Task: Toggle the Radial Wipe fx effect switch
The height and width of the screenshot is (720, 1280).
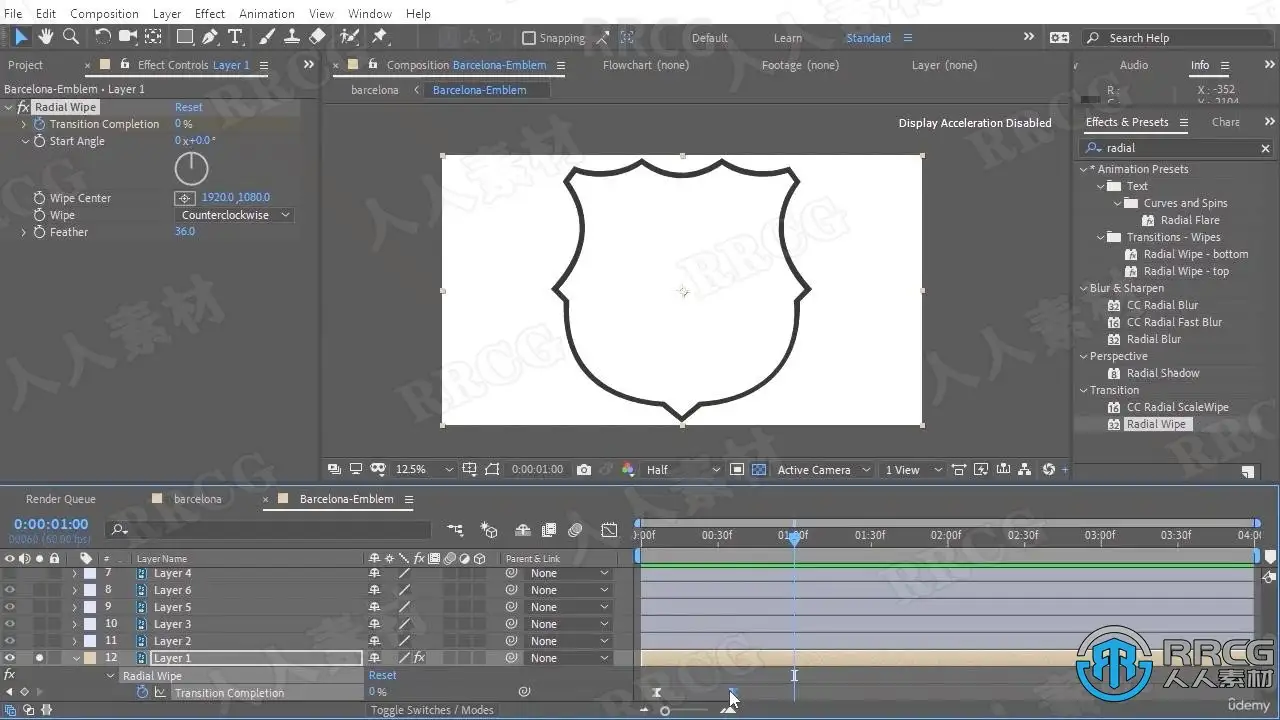Action: [x=23, y=107]
